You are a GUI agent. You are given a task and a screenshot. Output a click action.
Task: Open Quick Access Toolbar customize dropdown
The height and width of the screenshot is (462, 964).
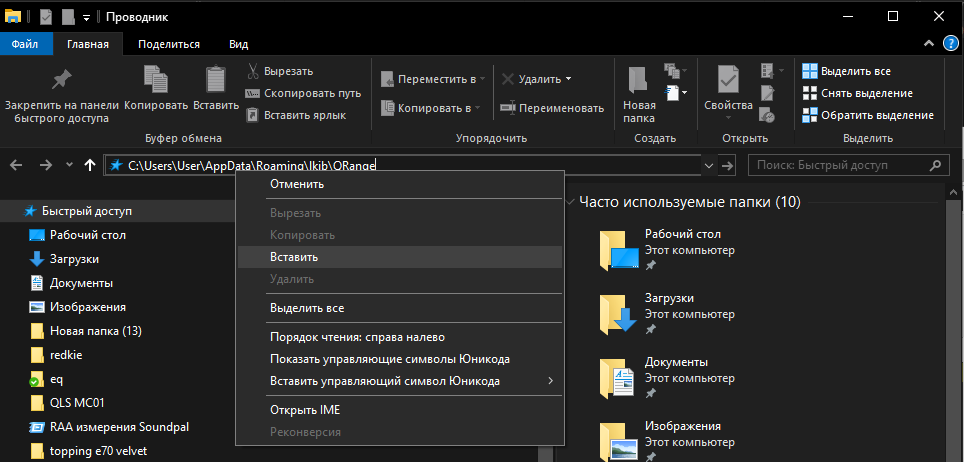pyautogui.click(x=87, y=17)
